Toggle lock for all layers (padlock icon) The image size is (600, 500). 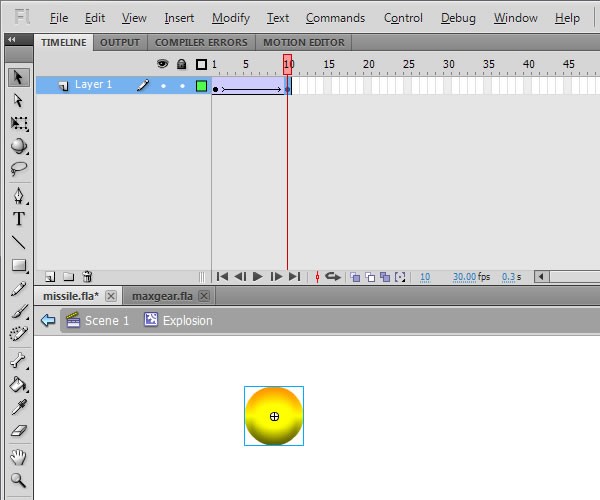click(x=181, y=64)
